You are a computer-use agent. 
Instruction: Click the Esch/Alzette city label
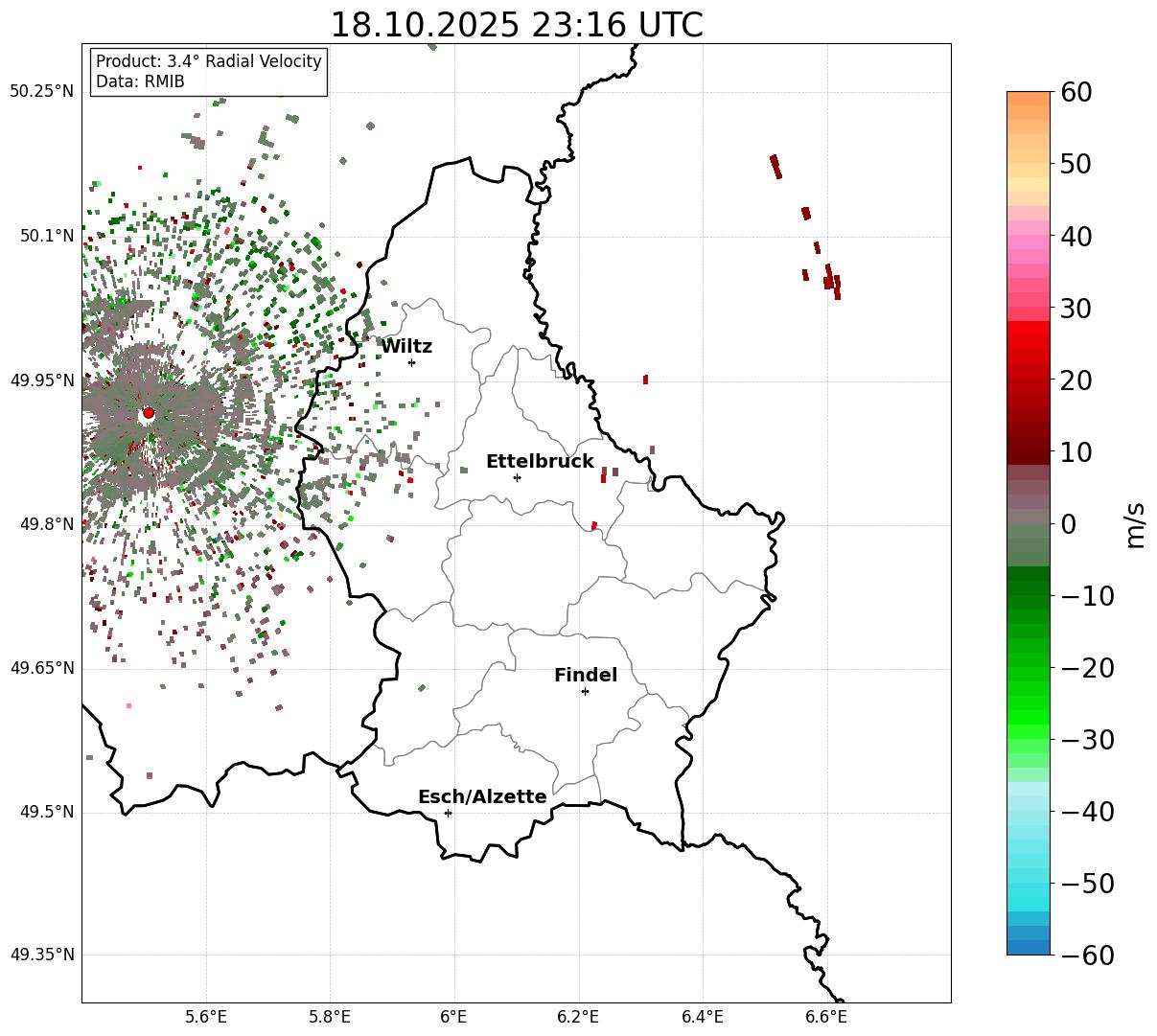tap(482, 796)
